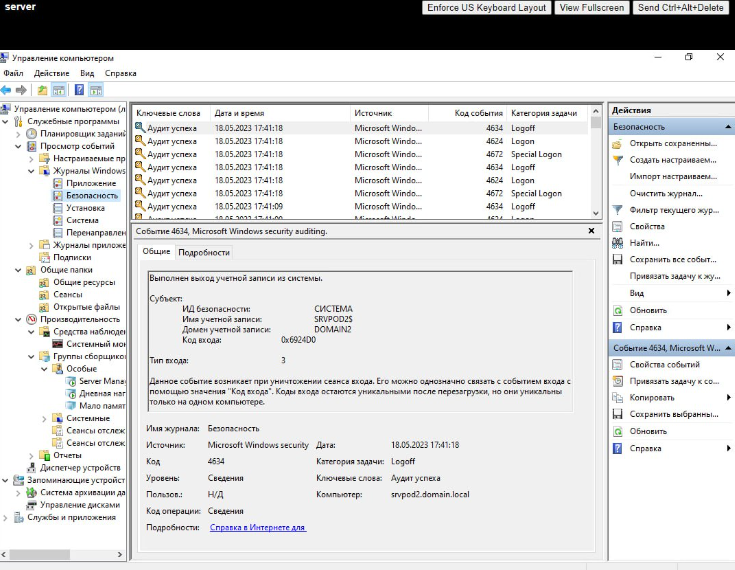The width and height of the screenshot is (735, 570).
Task: Click the Управление дисками icon
Action: (31, 505)
